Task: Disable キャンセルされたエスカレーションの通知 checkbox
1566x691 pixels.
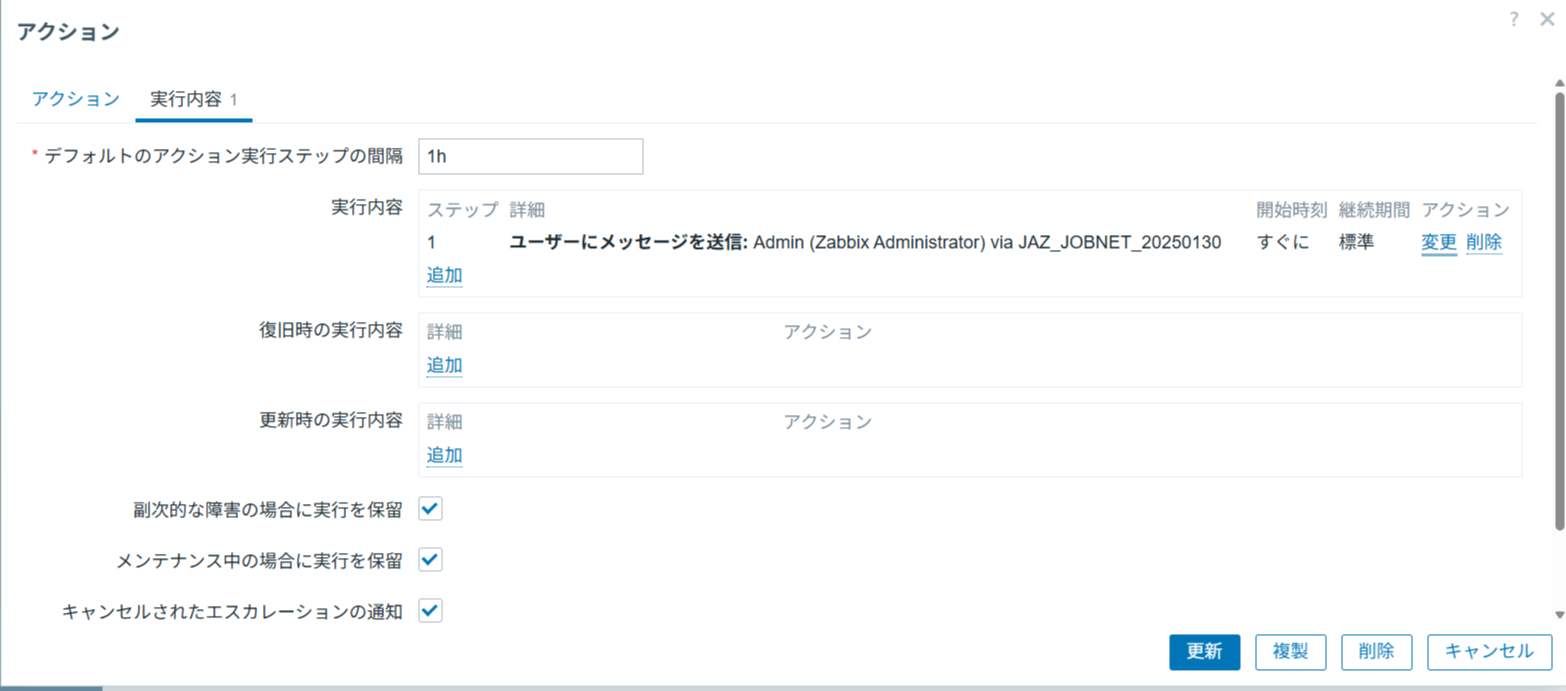Action: point(430,610)
